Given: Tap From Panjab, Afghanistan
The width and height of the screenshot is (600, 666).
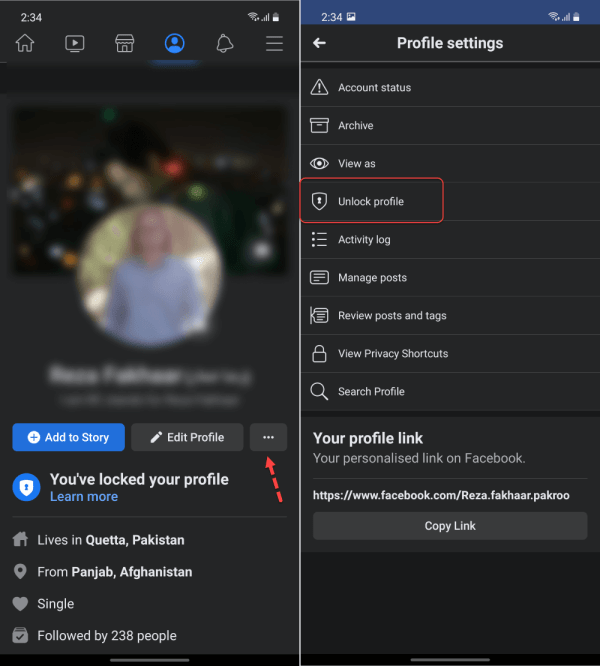Looking at the screenshot, I should tap(115, 572).
